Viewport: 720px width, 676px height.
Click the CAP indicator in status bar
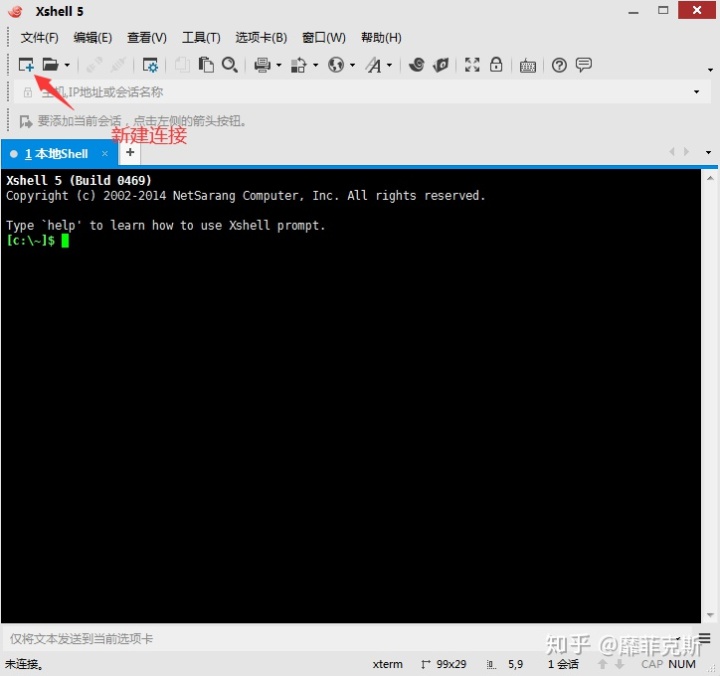[652, 664]
